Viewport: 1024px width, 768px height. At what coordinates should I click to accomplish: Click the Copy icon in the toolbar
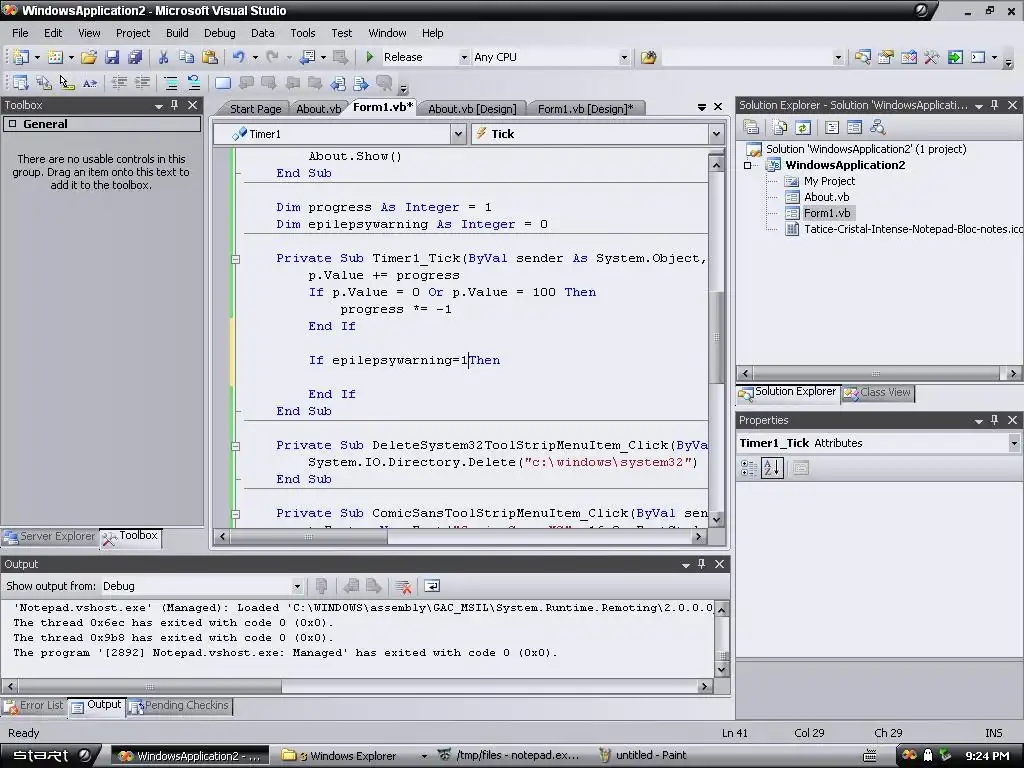pos(187,57)
